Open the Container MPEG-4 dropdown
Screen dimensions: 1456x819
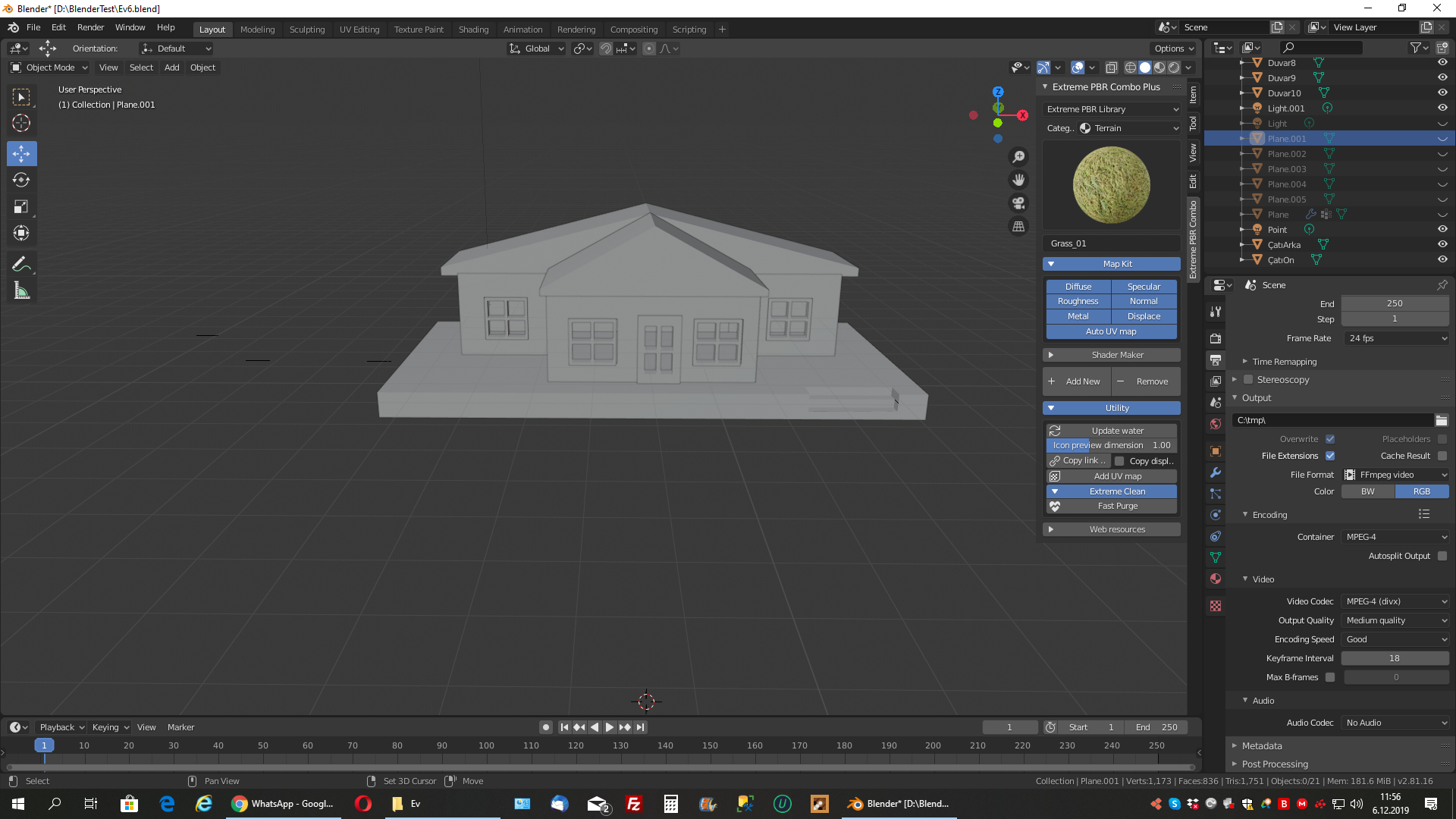[x=1395, y=537]
